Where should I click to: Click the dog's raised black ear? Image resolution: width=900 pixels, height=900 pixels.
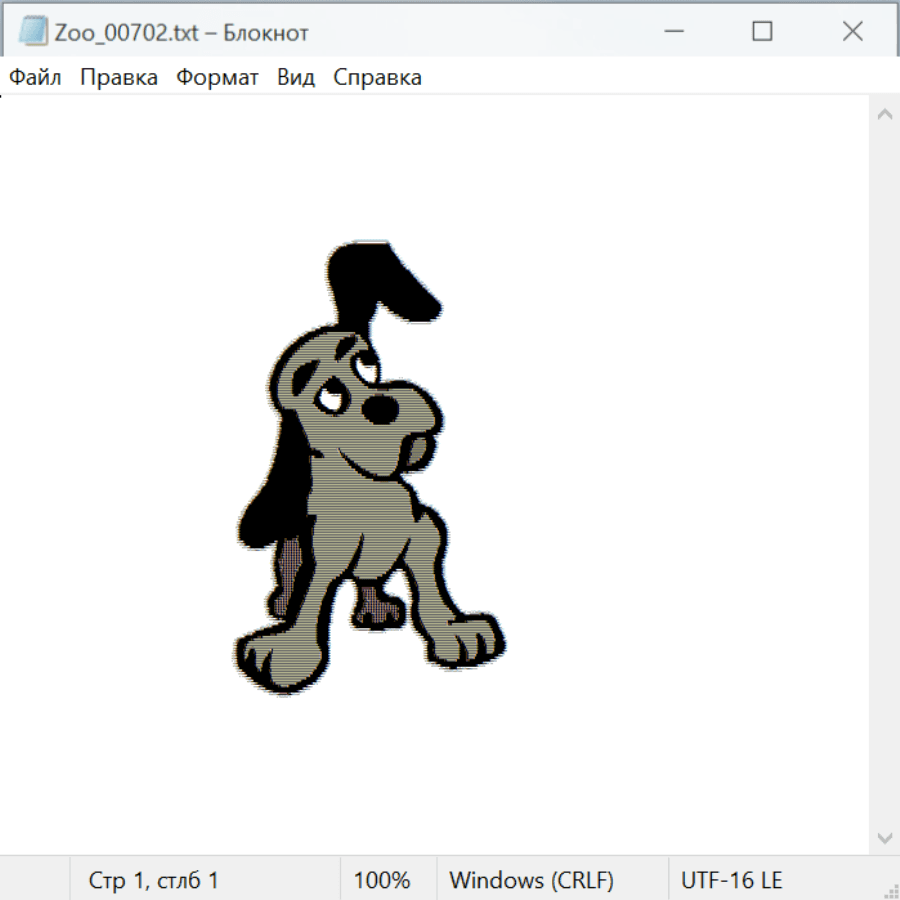[378, 280]
